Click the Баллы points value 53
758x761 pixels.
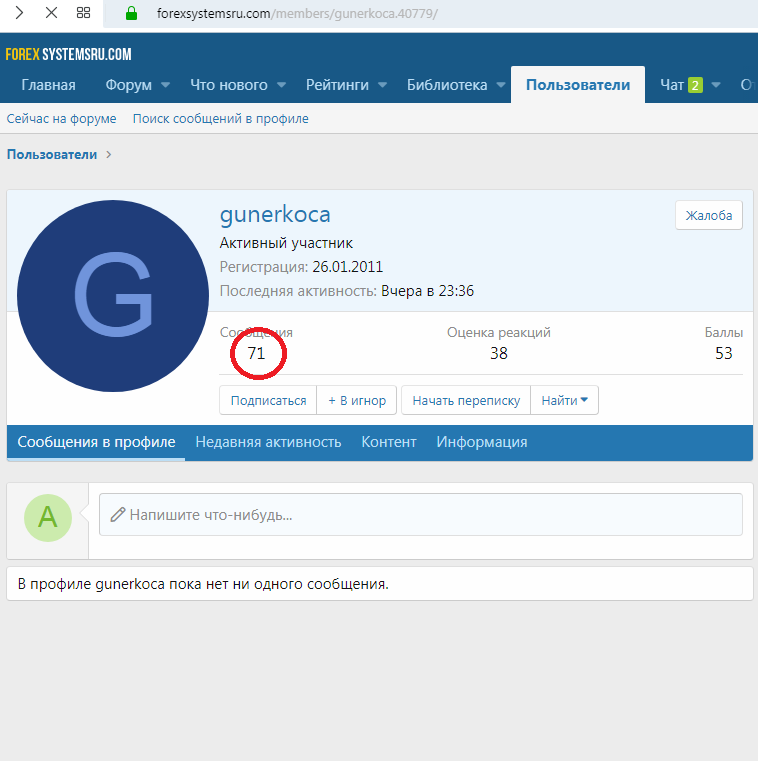pyautogui.click(x=724, y=353)
